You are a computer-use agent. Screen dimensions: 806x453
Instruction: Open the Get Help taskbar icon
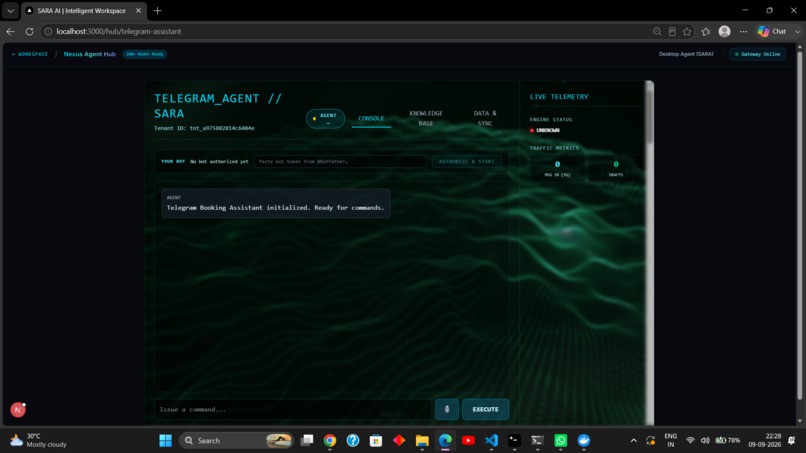coord(353,440)
